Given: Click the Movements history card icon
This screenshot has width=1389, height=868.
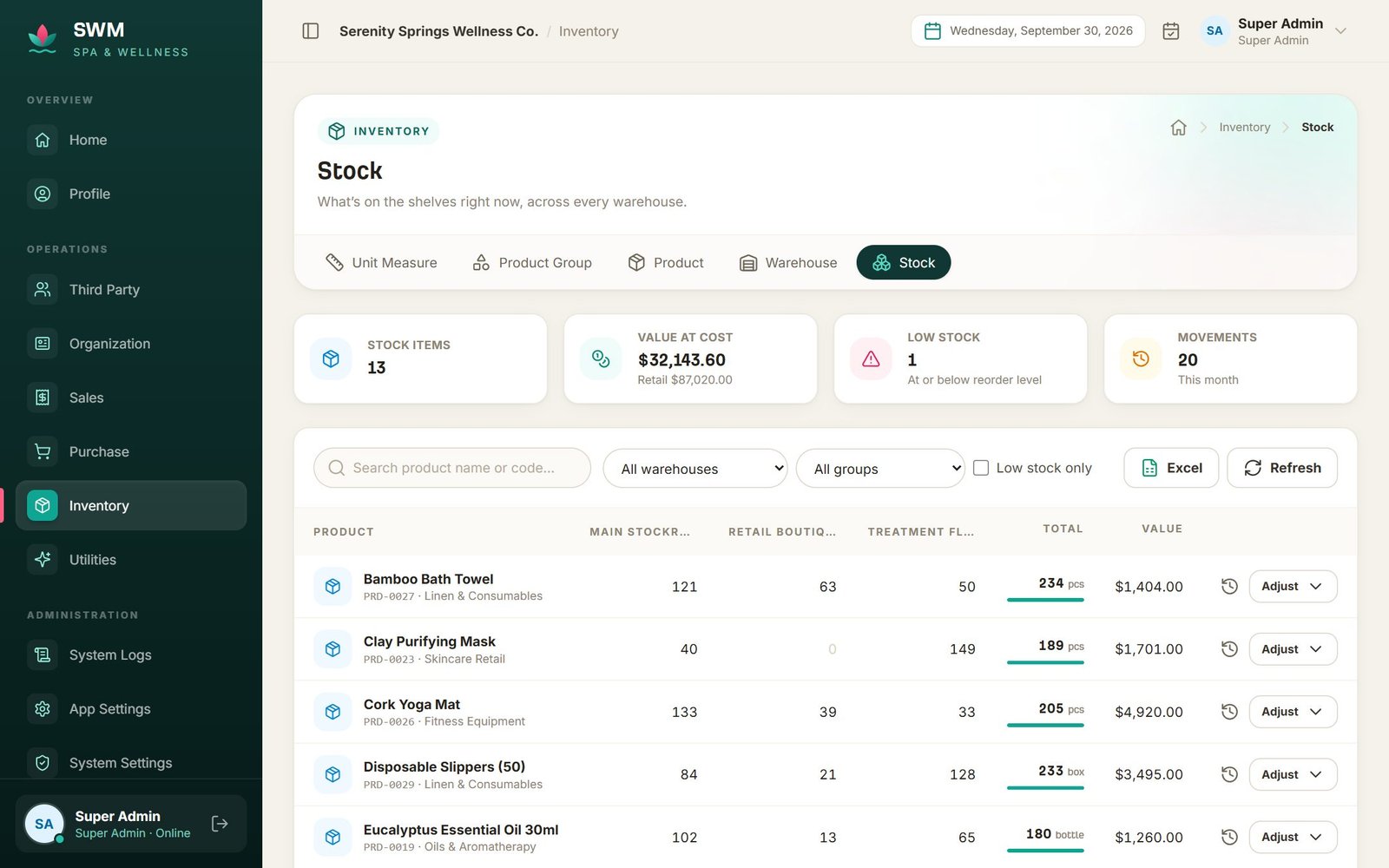Looking at the screenshot, I should coord(1141,358).
